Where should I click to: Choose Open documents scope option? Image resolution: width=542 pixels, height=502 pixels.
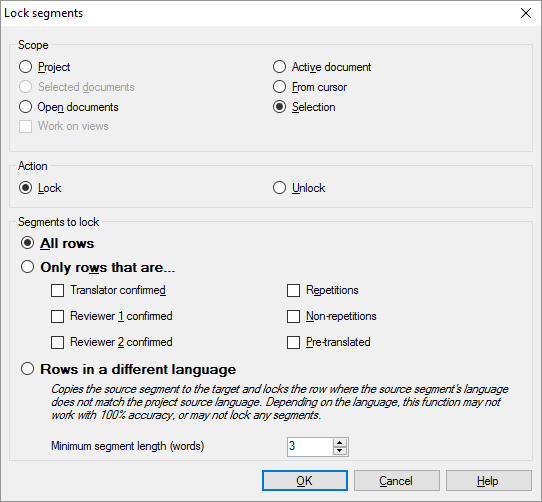[26, 107]
